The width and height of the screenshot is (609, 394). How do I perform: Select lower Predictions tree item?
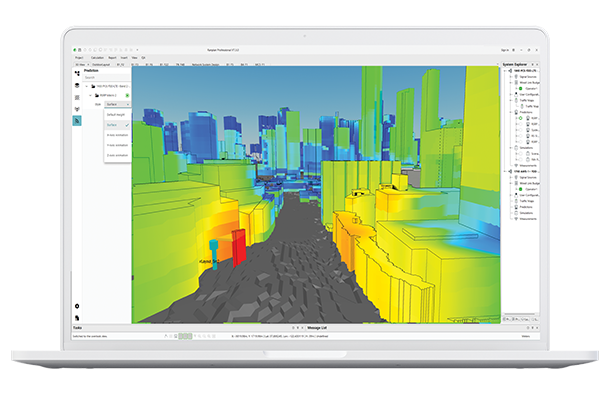pyautogui.click(x=526, y=207)
